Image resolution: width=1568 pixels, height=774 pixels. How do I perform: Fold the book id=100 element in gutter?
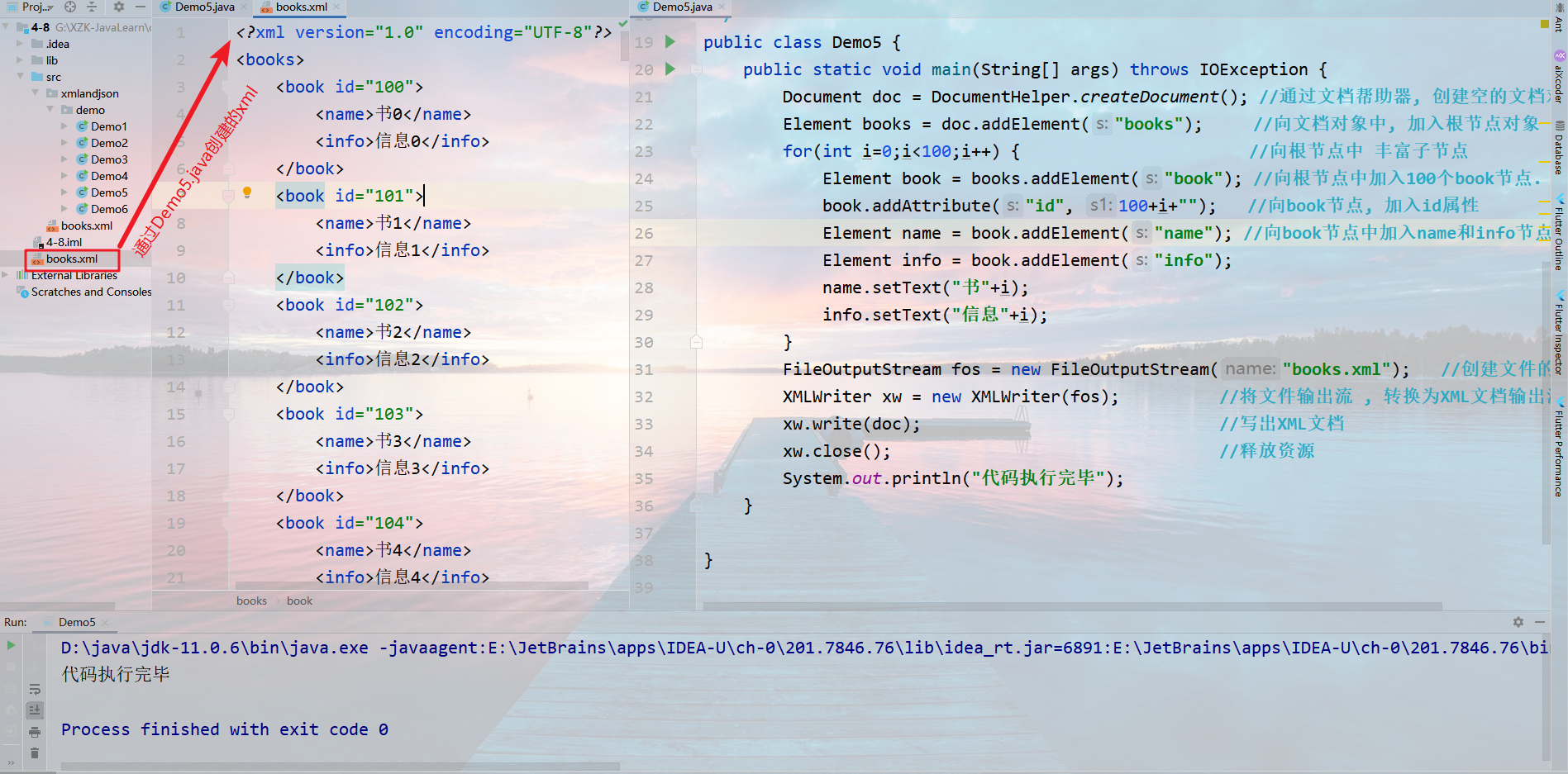[x=228, y=87]
